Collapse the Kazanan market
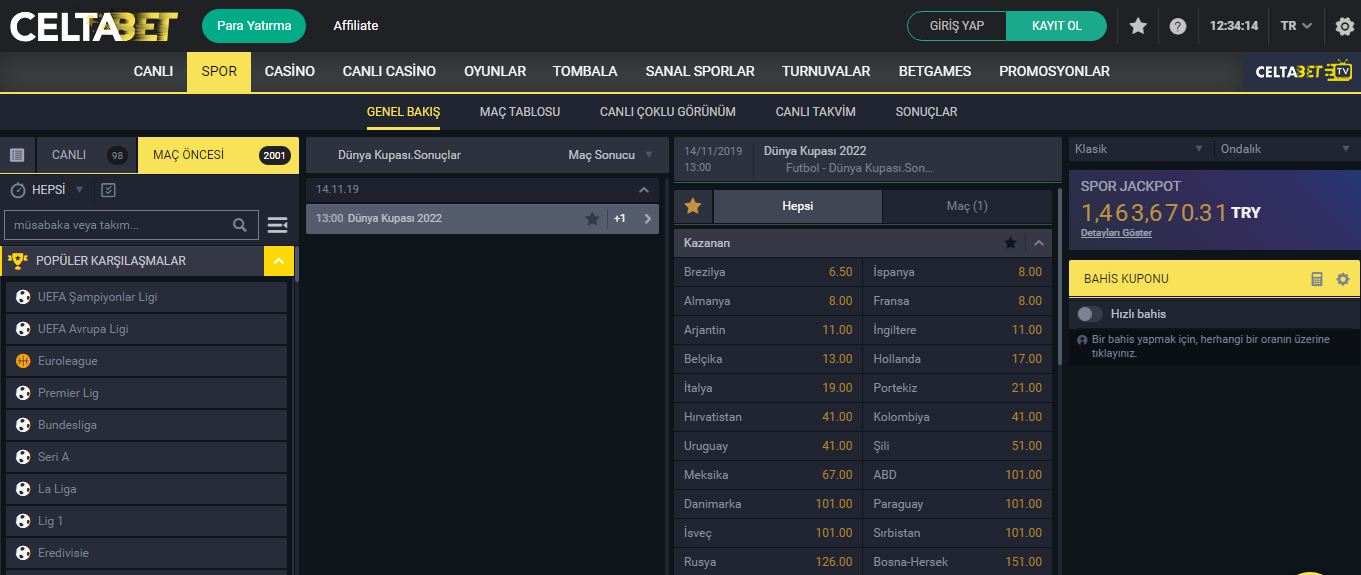This screenshot has width=1361, height=575. coord(1038,243)
